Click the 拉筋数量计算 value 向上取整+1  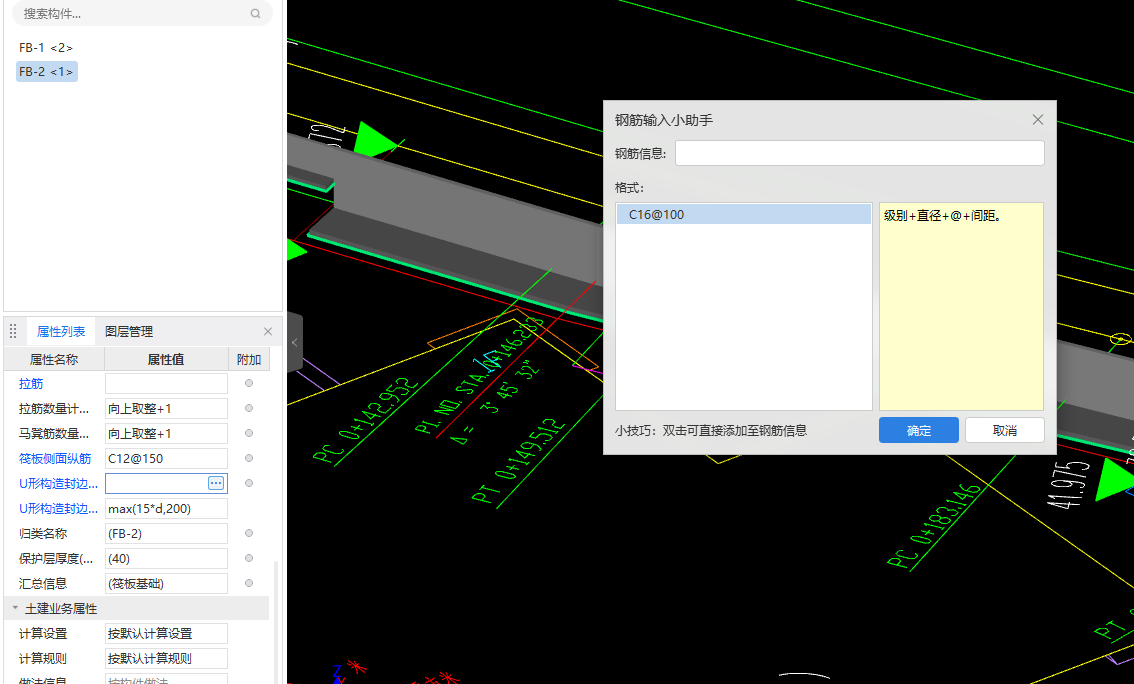tap(166, 409)
